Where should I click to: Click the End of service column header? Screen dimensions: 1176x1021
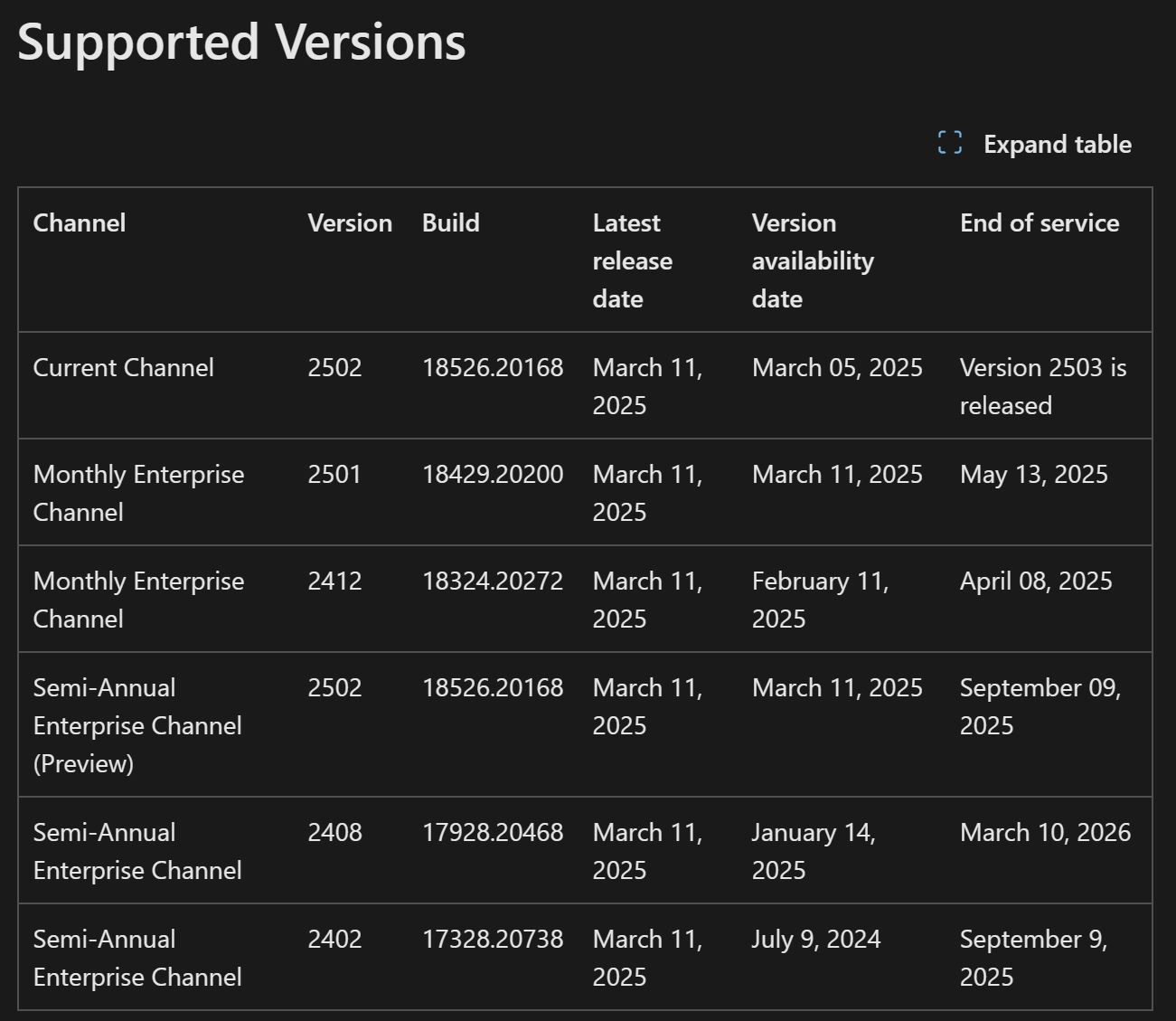pyautogui.click(x=1039, y=223)
